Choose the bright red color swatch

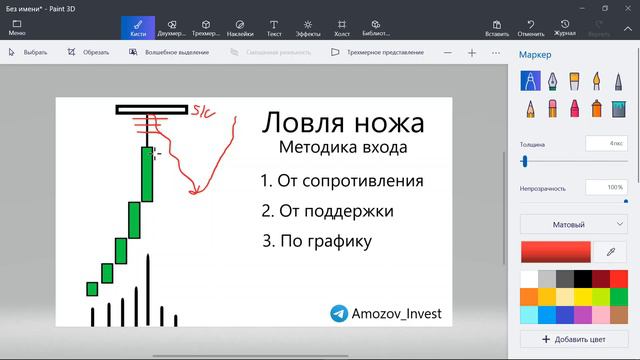point(619,279)
